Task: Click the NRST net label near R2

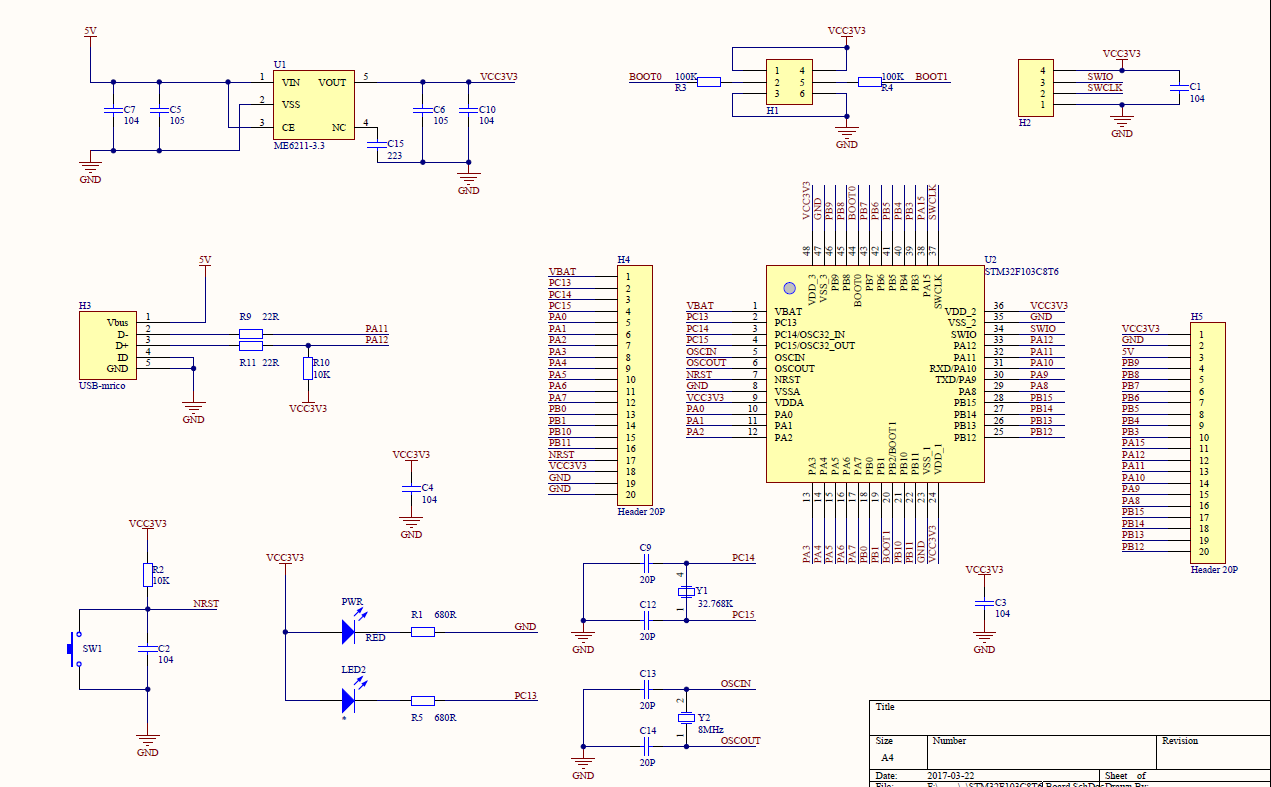Action: point(206,604)
